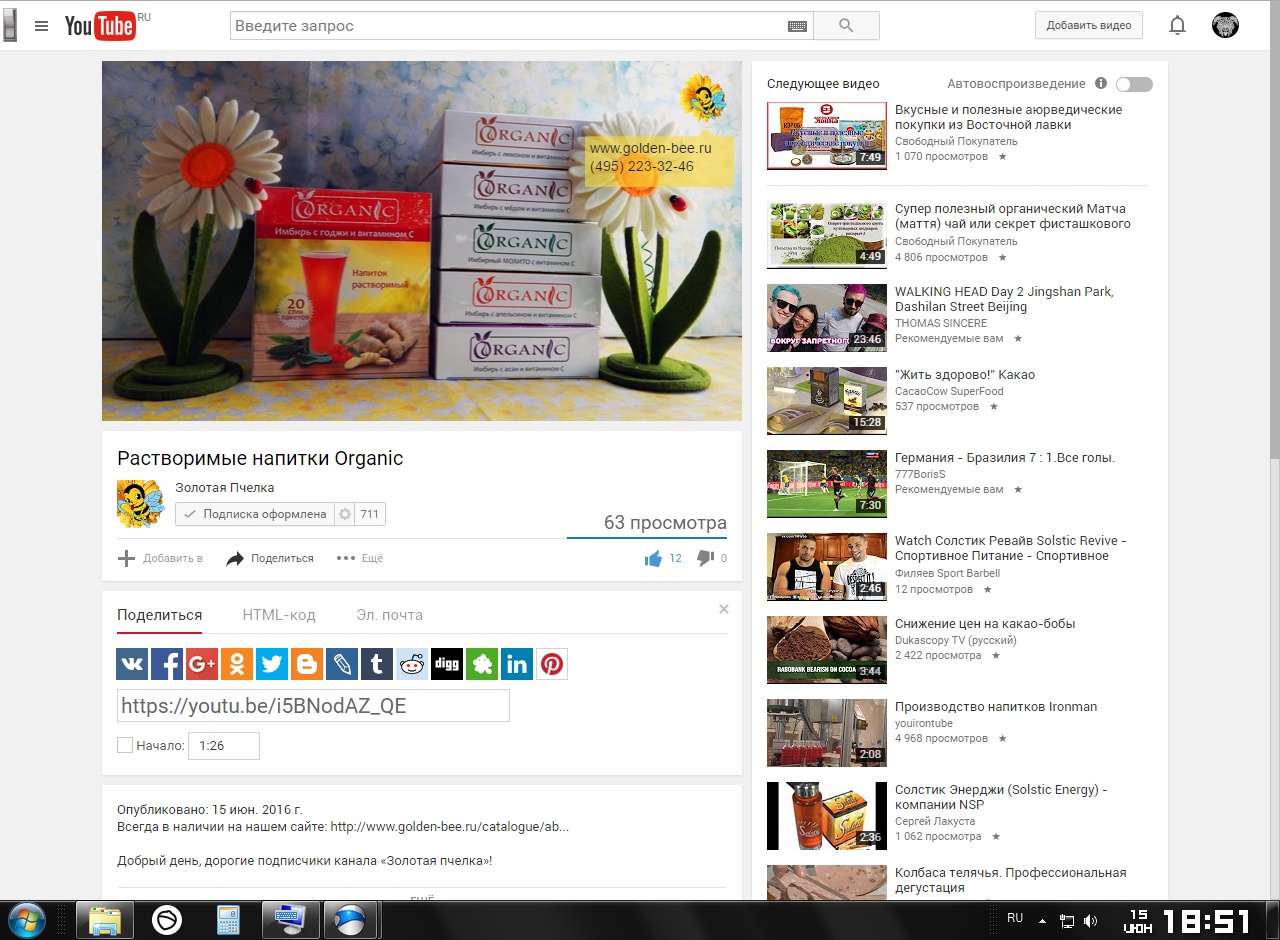Click the like/dislike ratio bar
The width and height of the screenshot is (1280, 940).
tap(647, 538)
